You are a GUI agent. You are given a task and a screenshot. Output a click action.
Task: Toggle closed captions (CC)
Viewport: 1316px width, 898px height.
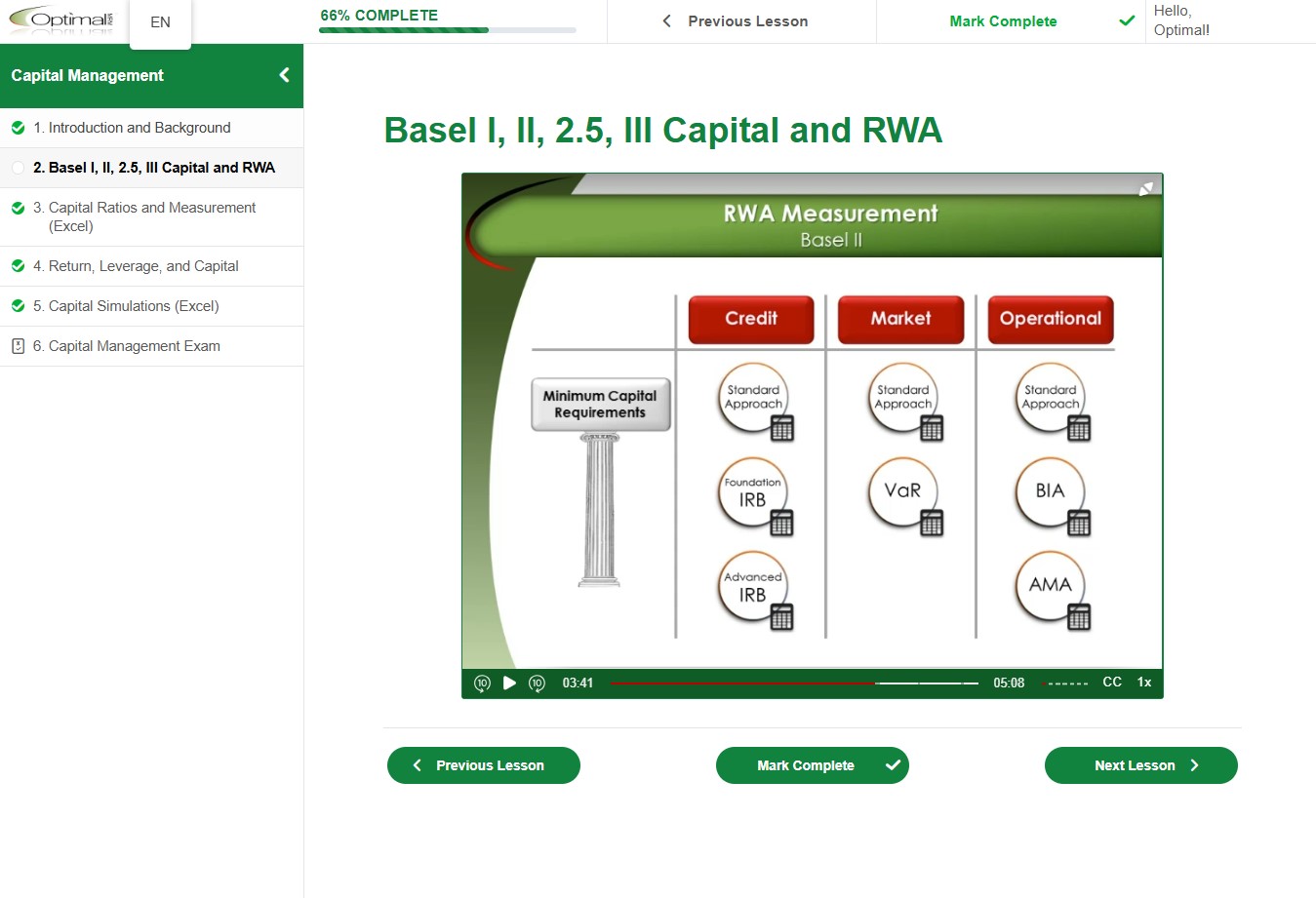pyautogui.click(x=1111, y=683)
